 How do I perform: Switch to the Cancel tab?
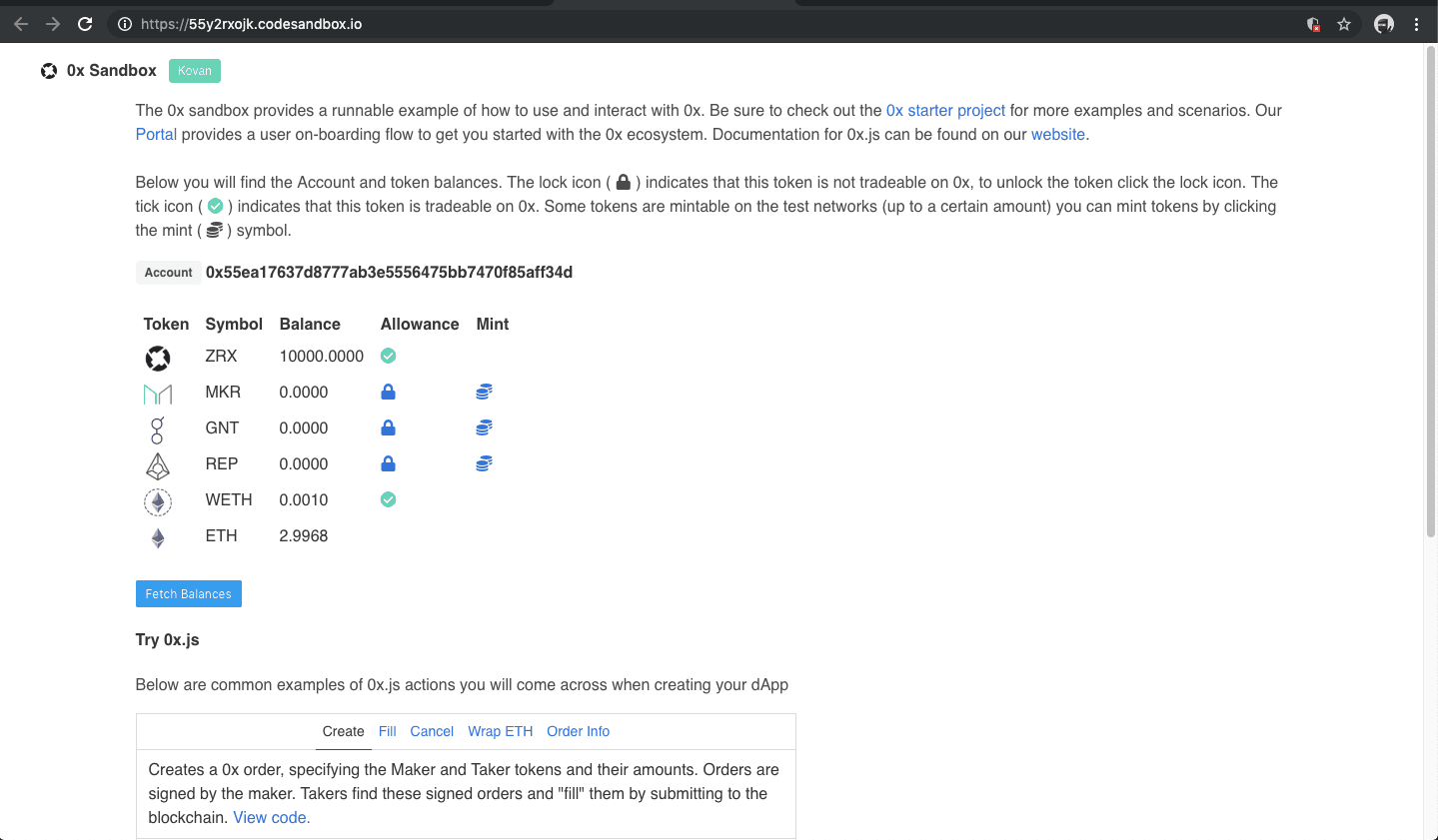click(x=432, y=731)
